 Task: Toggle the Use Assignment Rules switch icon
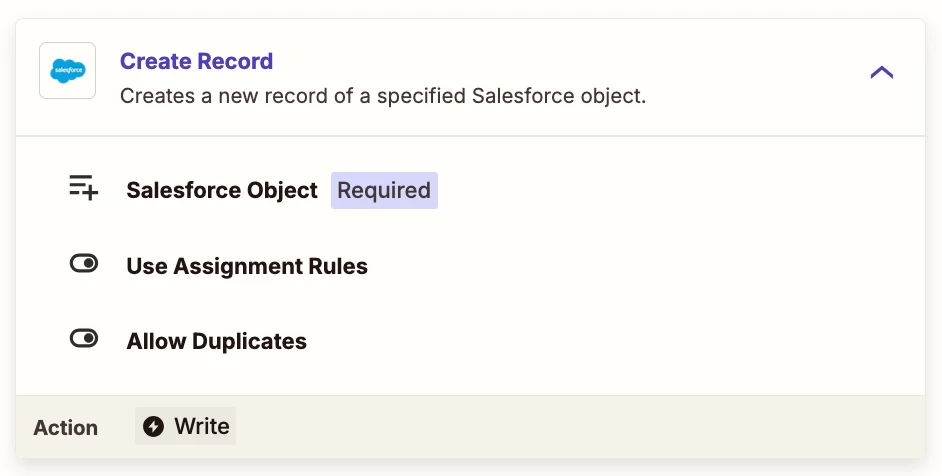click(84, 263)
